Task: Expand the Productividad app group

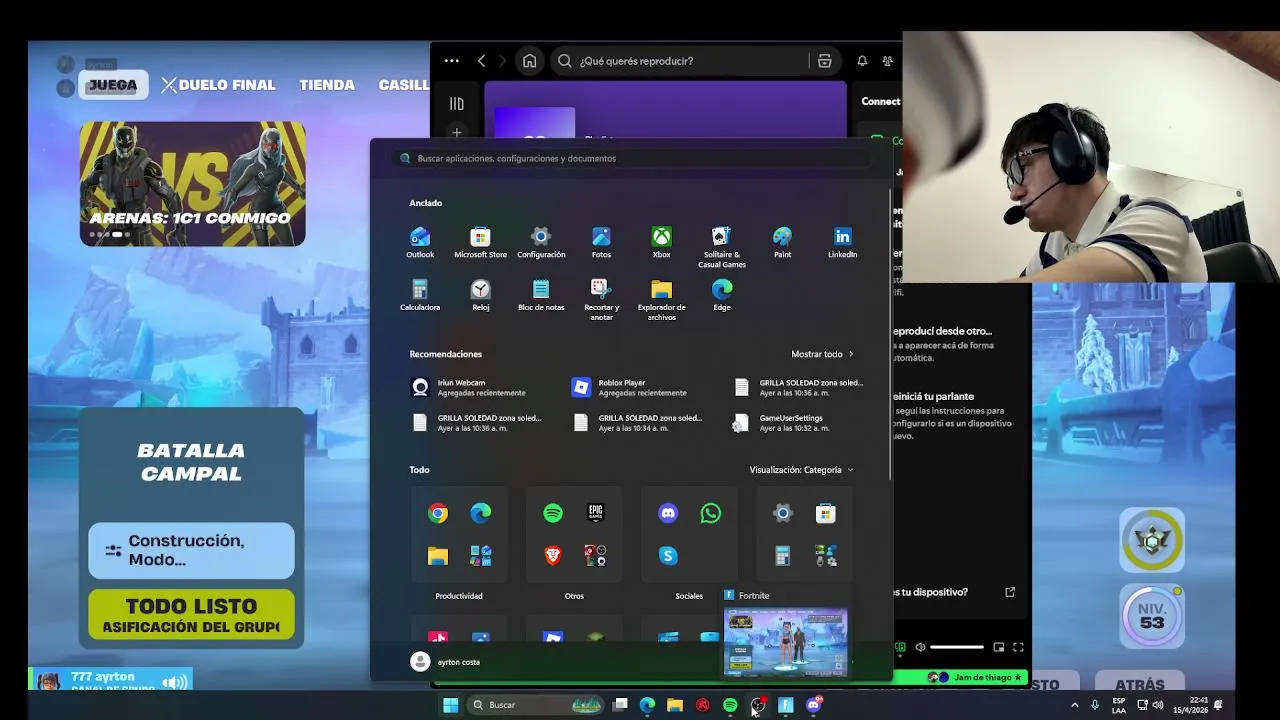Action: [x=459, y=535]
